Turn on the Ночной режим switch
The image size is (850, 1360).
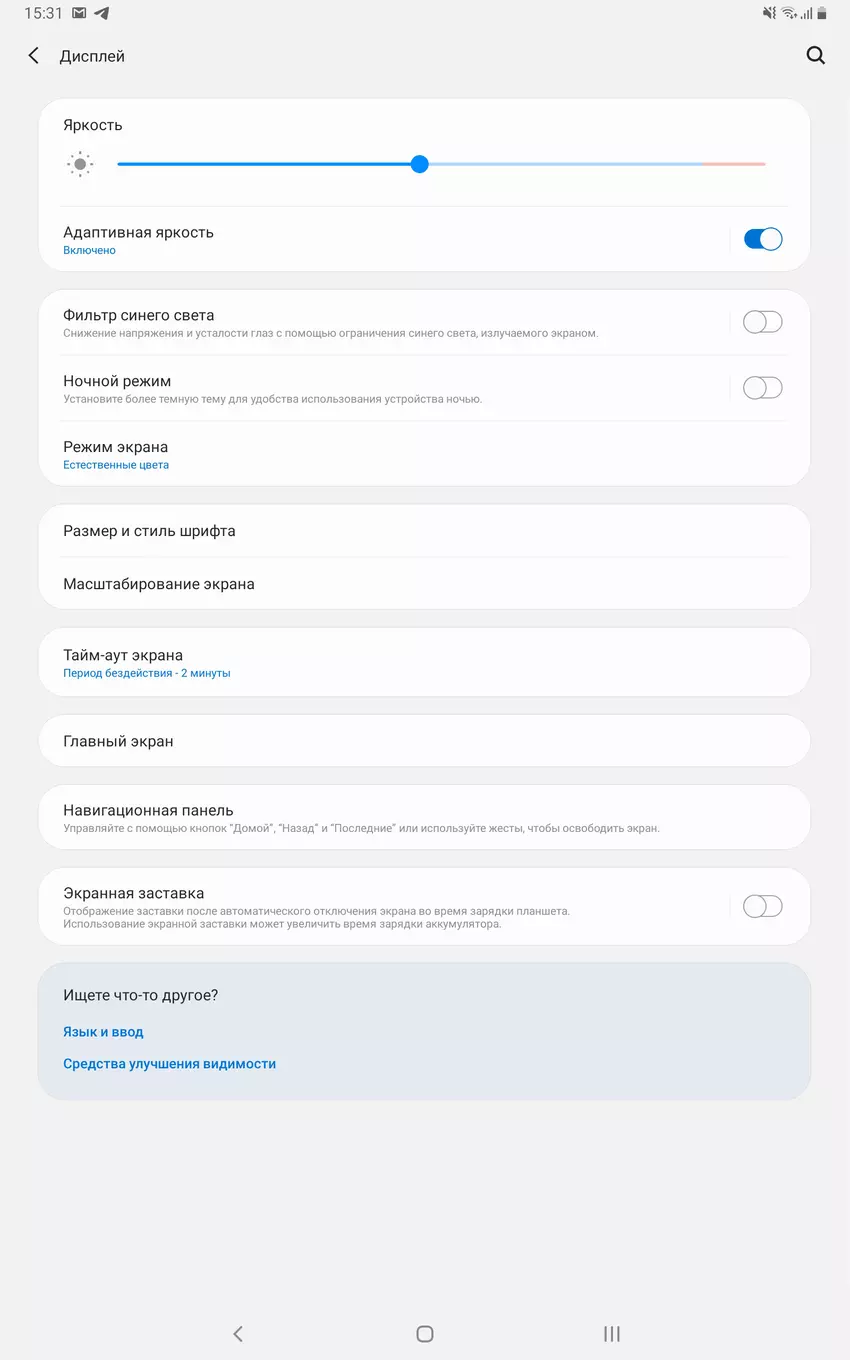pyautogui.click(x=762, y=388)
